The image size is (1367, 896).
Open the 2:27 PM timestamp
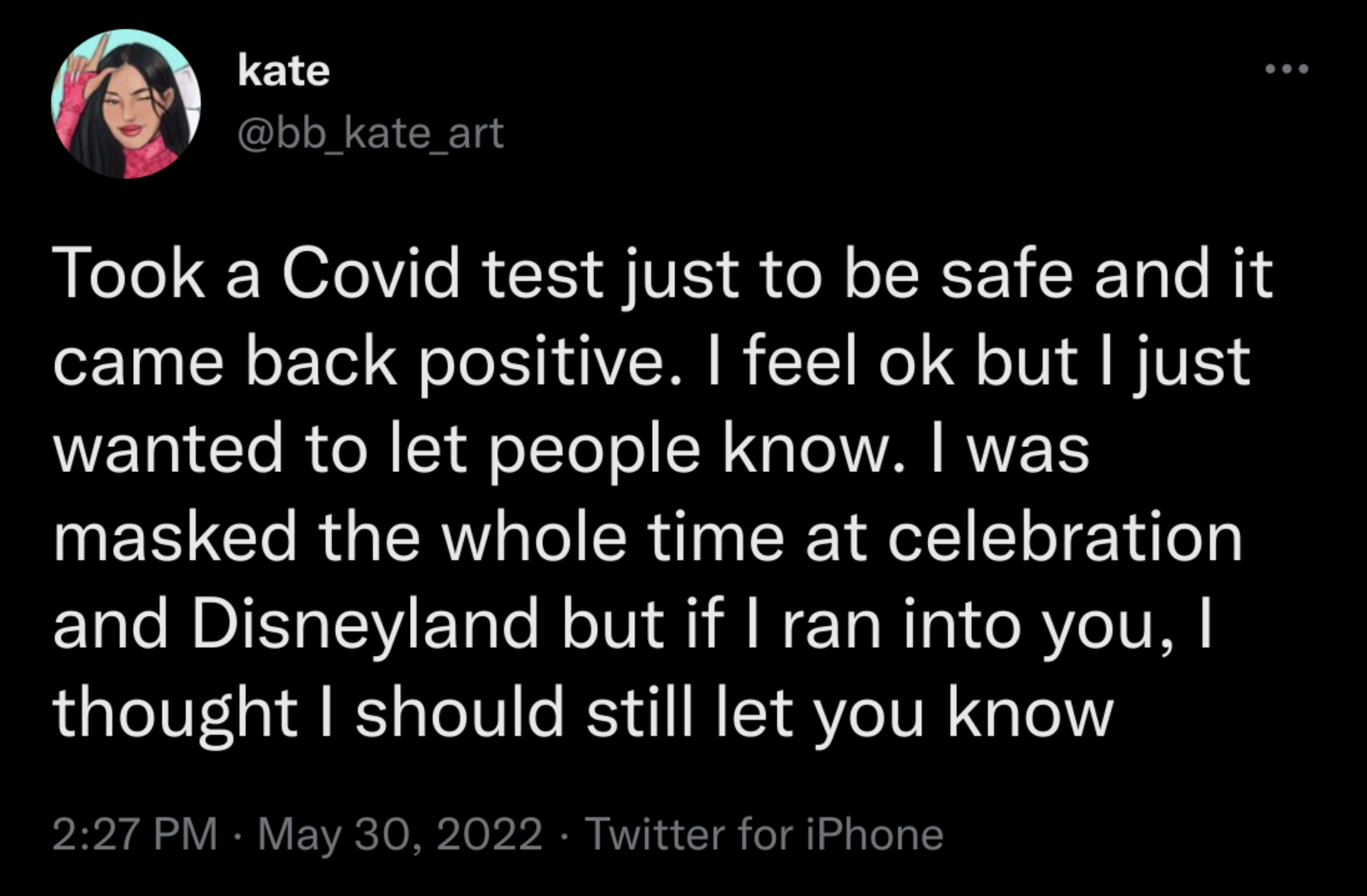pyautogui.click(x=136, y=834)
